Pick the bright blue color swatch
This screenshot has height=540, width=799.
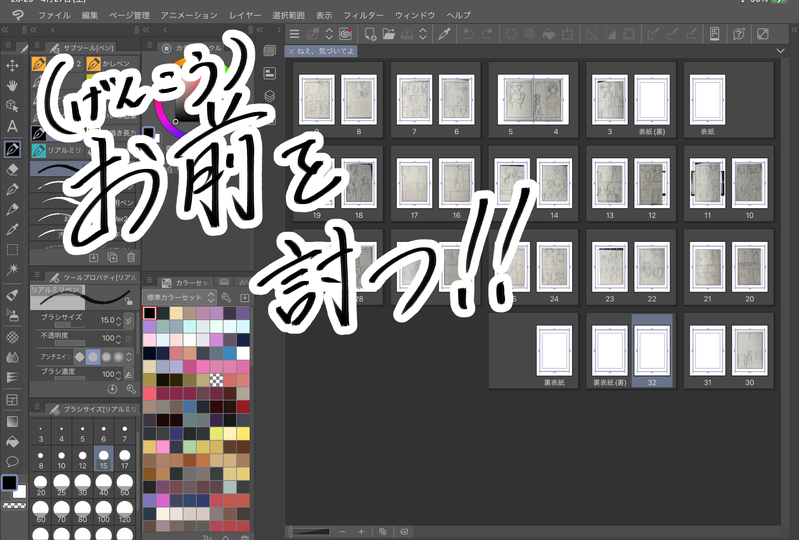230,353
